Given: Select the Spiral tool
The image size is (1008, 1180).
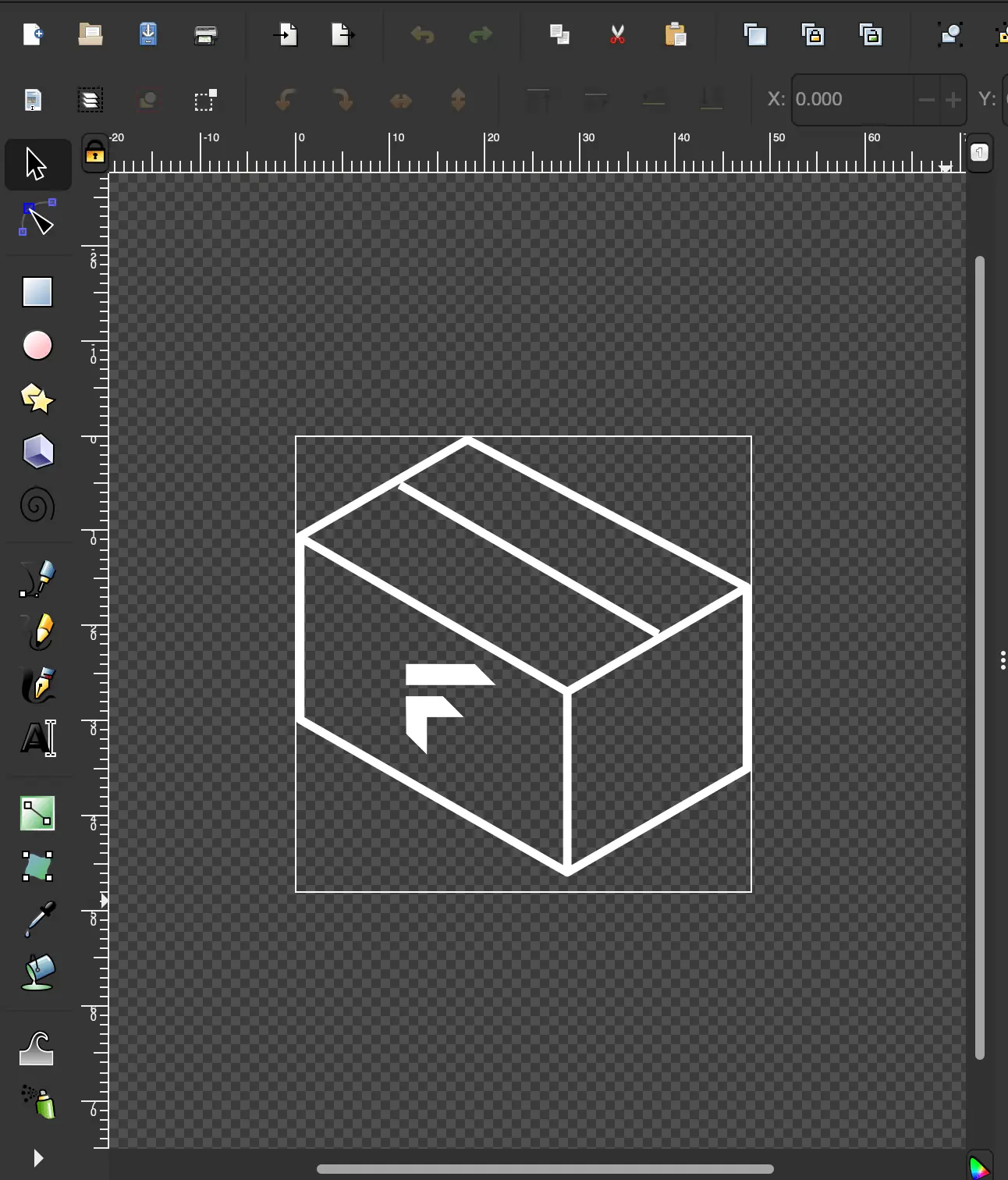Looking at the screenshot, I should click(x=37, y=505).
